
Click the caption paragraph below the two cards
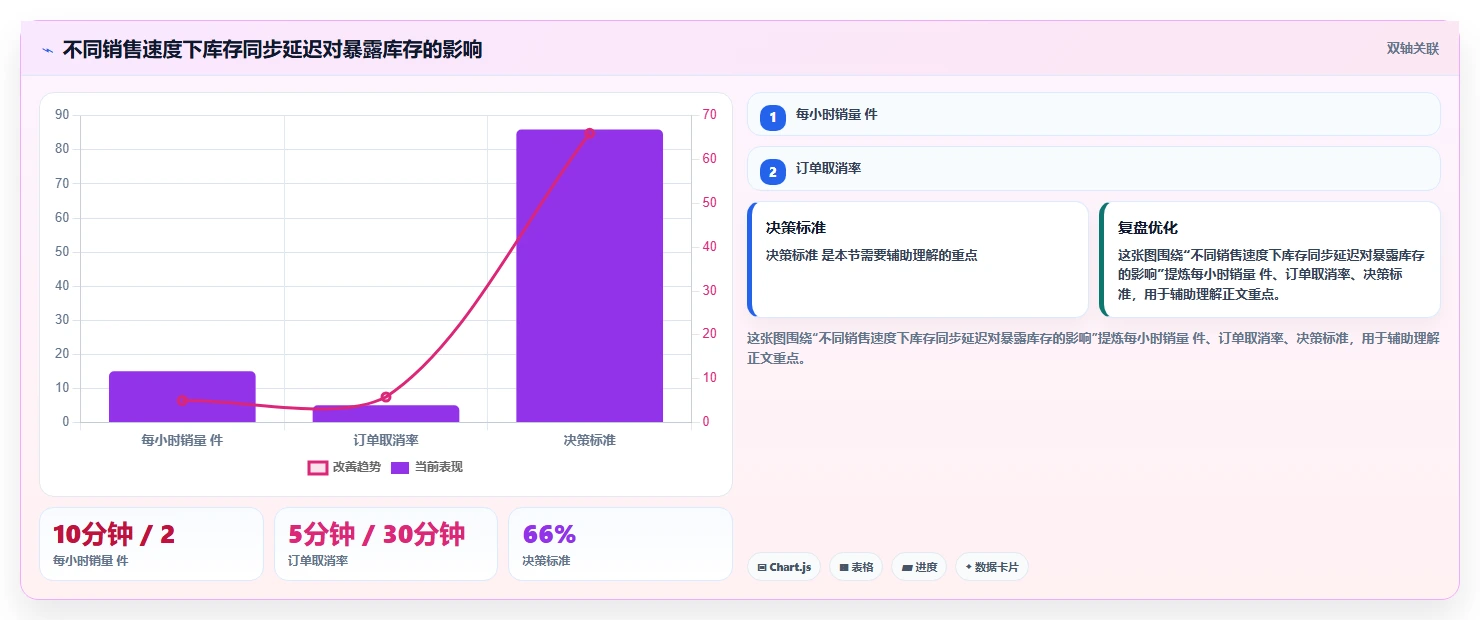[x=1093, y=348]
